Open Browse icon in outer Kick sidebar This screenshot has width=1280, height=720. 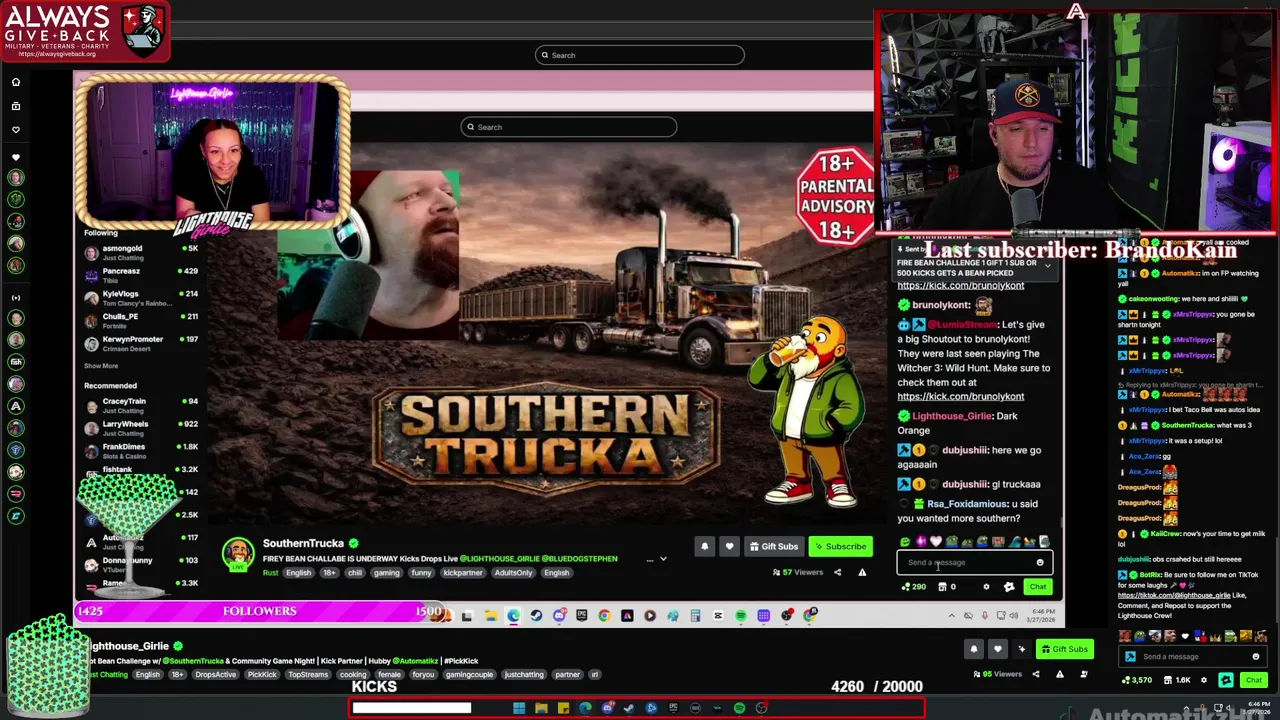tap(16, 106)
